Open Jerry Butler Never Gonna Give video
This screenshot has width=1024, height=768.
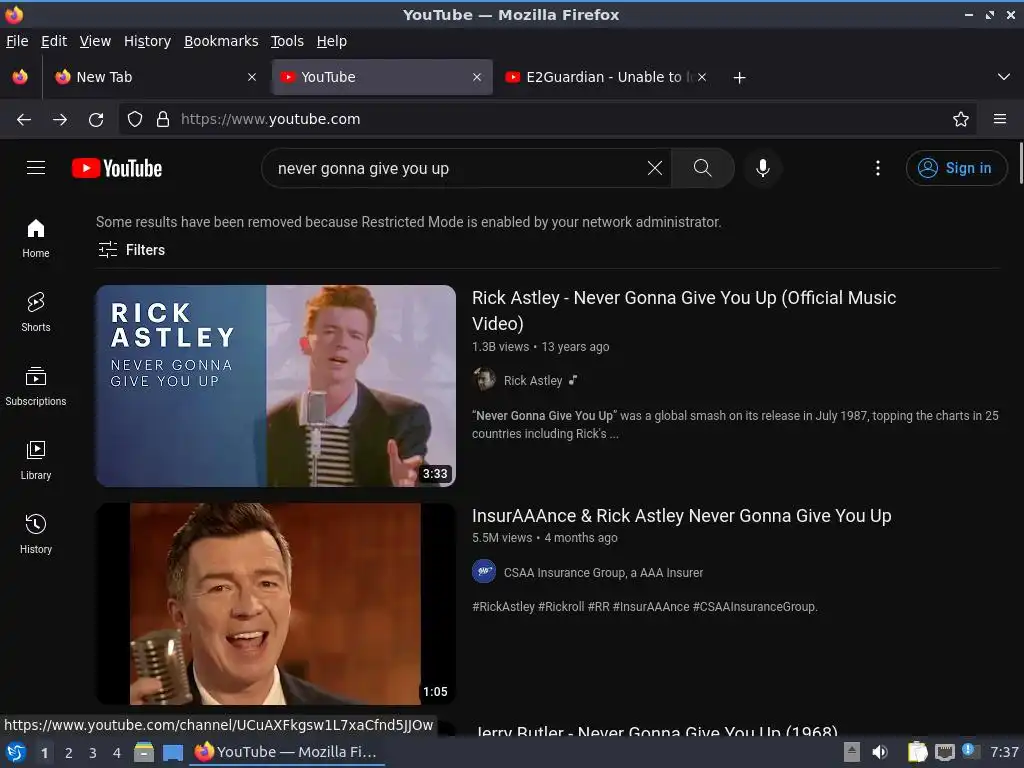(x=655, y=730)
